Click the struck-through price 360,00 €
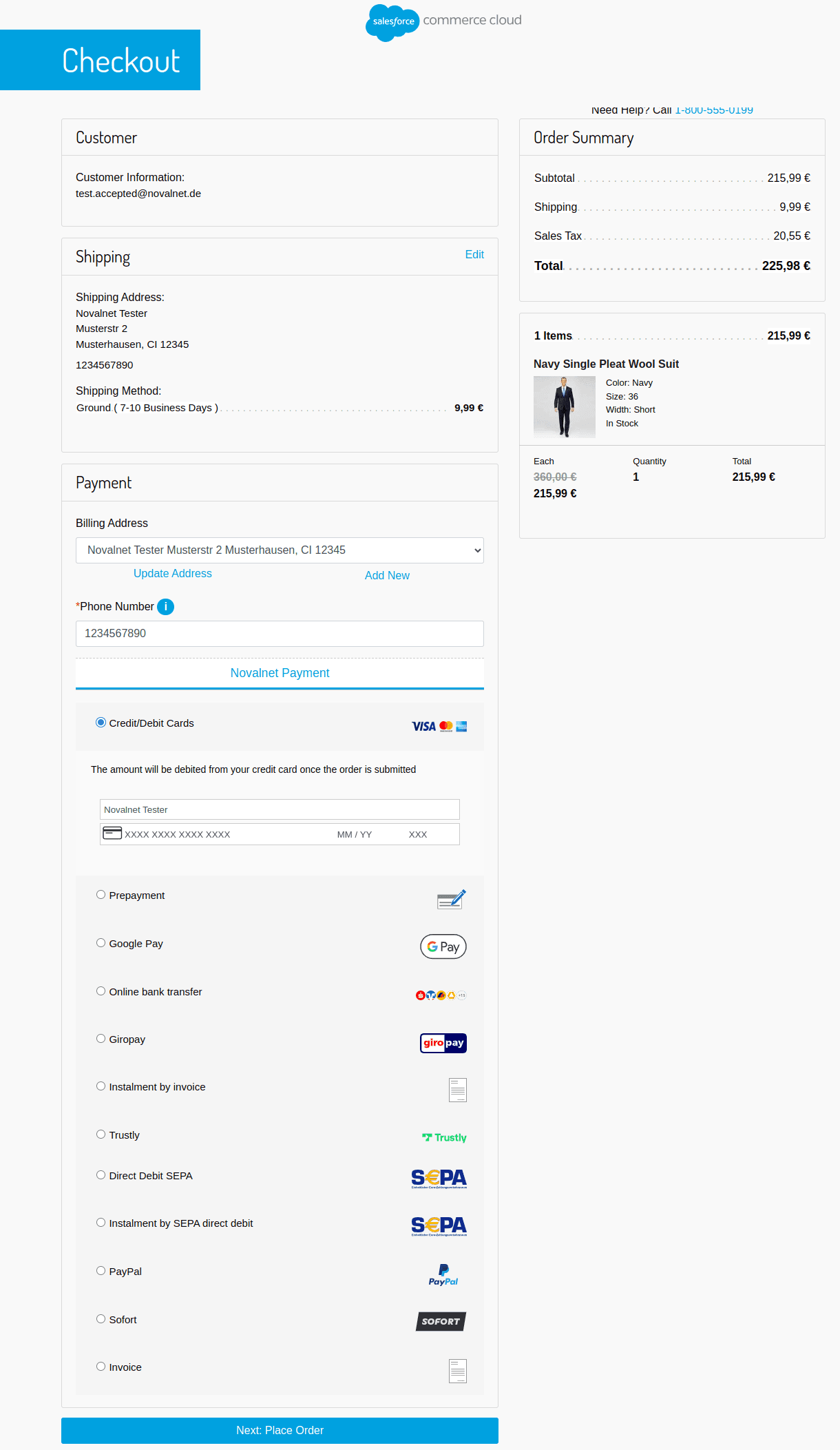Image resolution: width=840 pixels, height=1450 pixels. coord(555,477)
